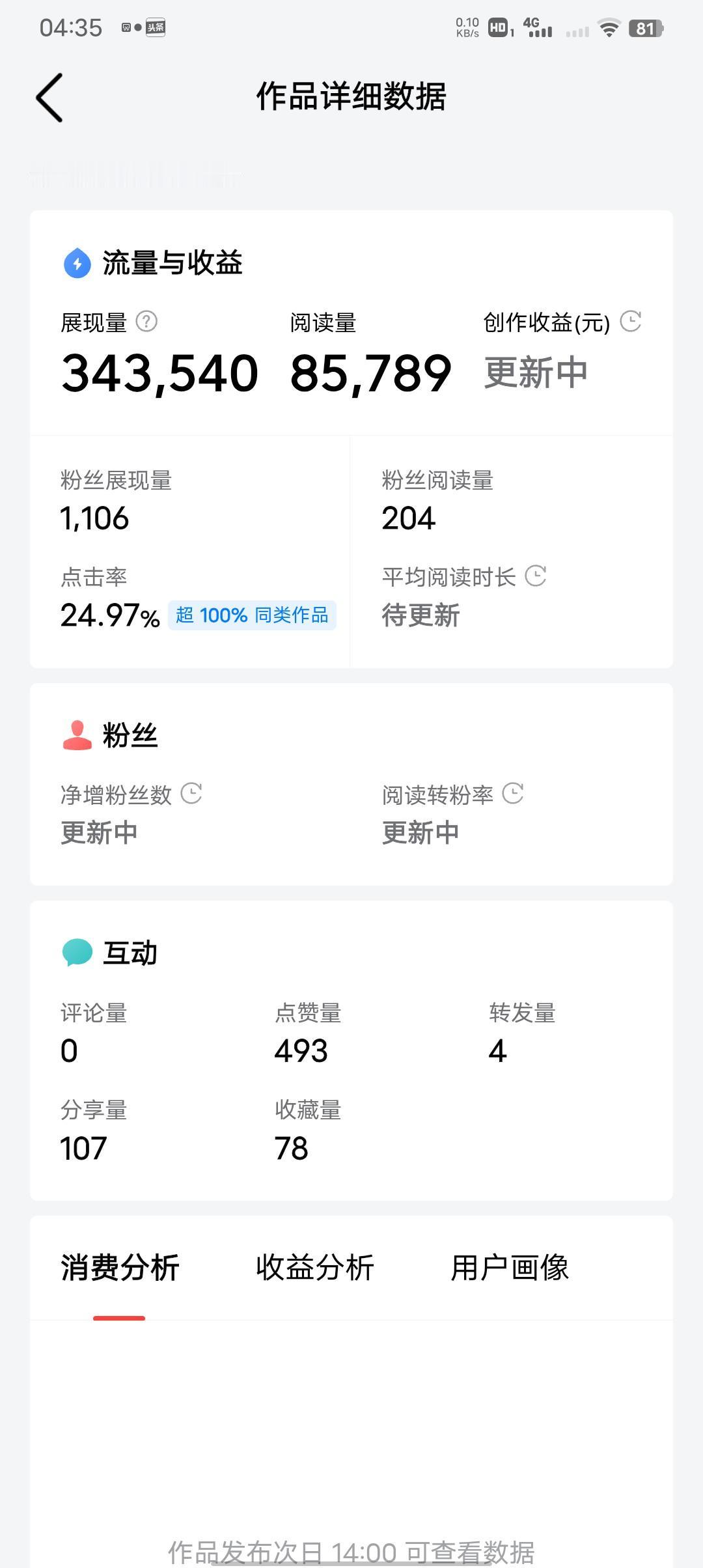This screenshot has width=703, height=1568.
Task: Tap the WiFi icon in status bar
Action: tap(609, 28)
